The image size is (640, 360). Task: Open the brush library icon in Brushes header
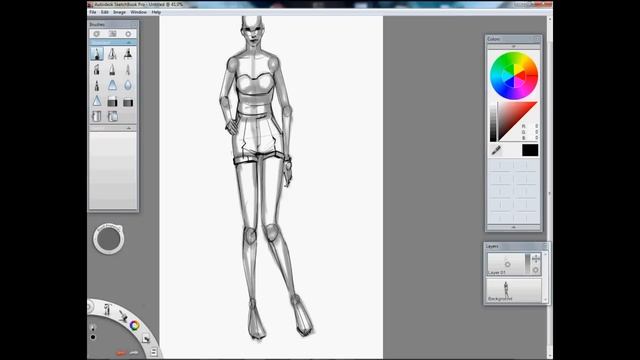tap(113, 34)
